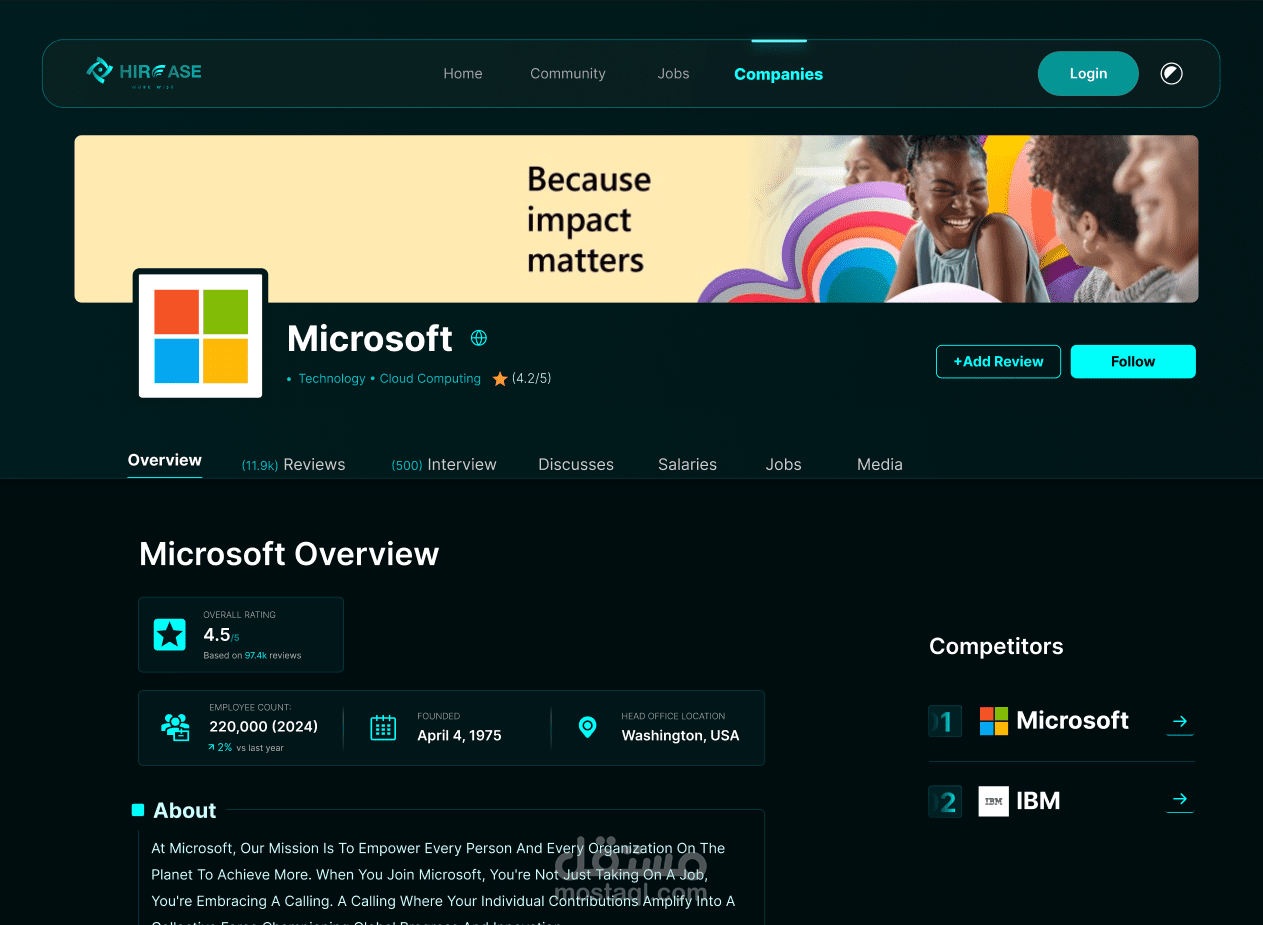Screen dimensions: 1263x925
Task: Open the Interview tab
Action: (444, 464)
